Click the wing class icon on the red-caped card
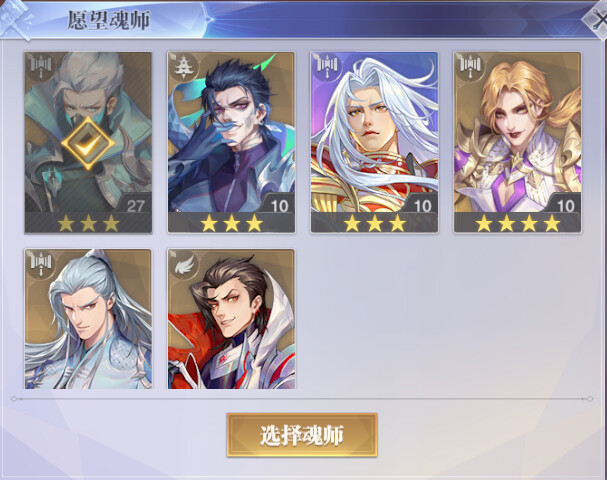Viewport: 607px width, 480px height. click(184, 263)
